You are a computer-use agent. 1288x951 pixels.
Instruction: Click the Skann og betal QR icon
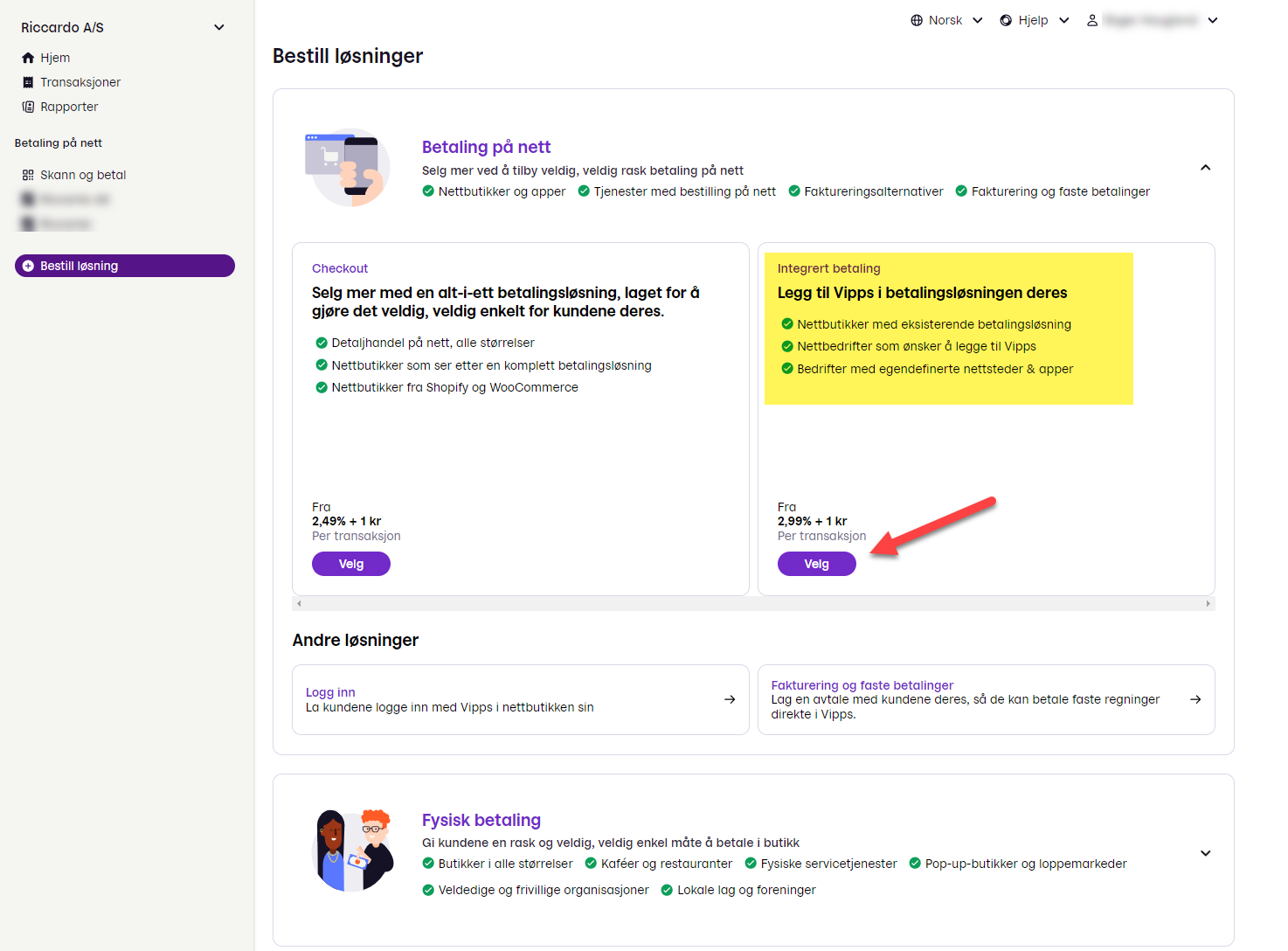coord(28,175)
